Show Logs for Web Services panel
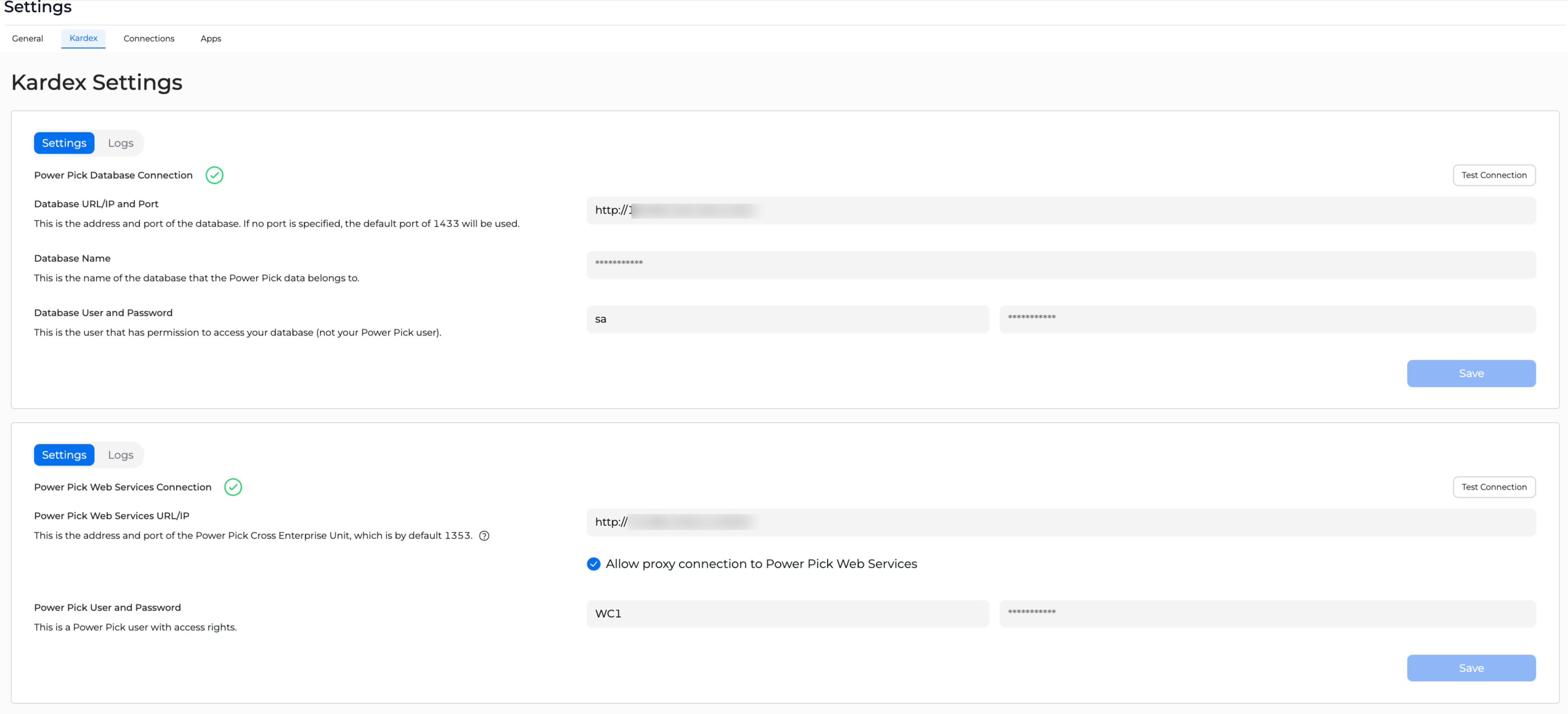 pos(120,455)
